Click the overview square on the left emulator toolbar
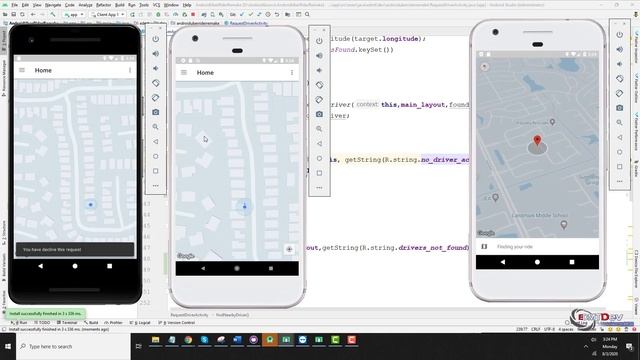The height and width of the screenshot is (360, 640). click(156, 171)
